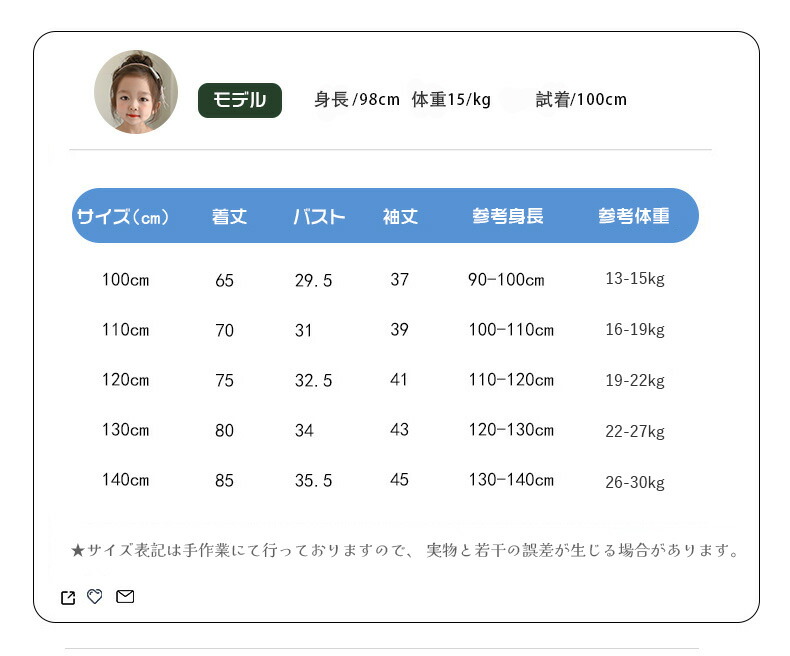Select the サイズ(cm) column header
The image size is (790, 656).
(123, 217)
